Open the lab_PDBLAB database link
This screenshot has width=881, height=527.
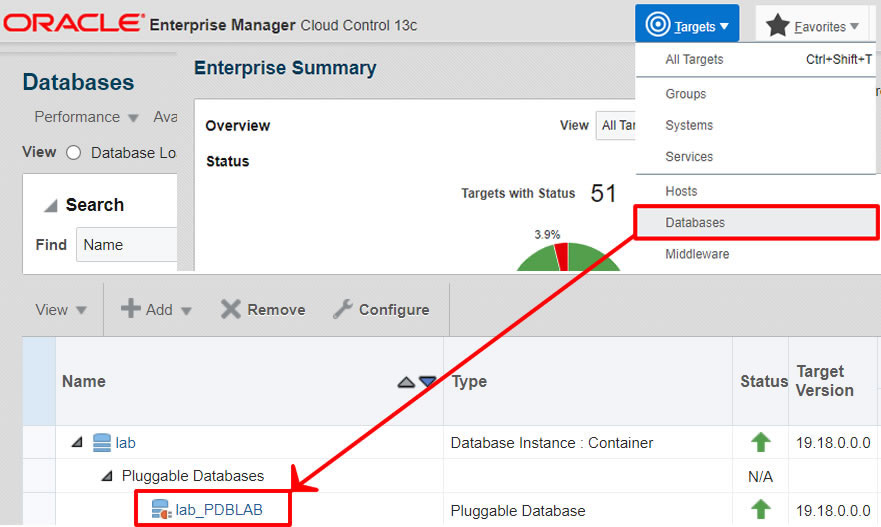pyautogui.click(x=219, y=510)
